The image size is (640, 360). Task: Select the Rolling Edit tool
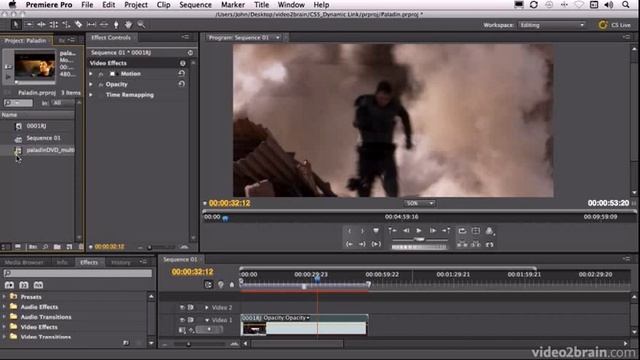(53, 24)
